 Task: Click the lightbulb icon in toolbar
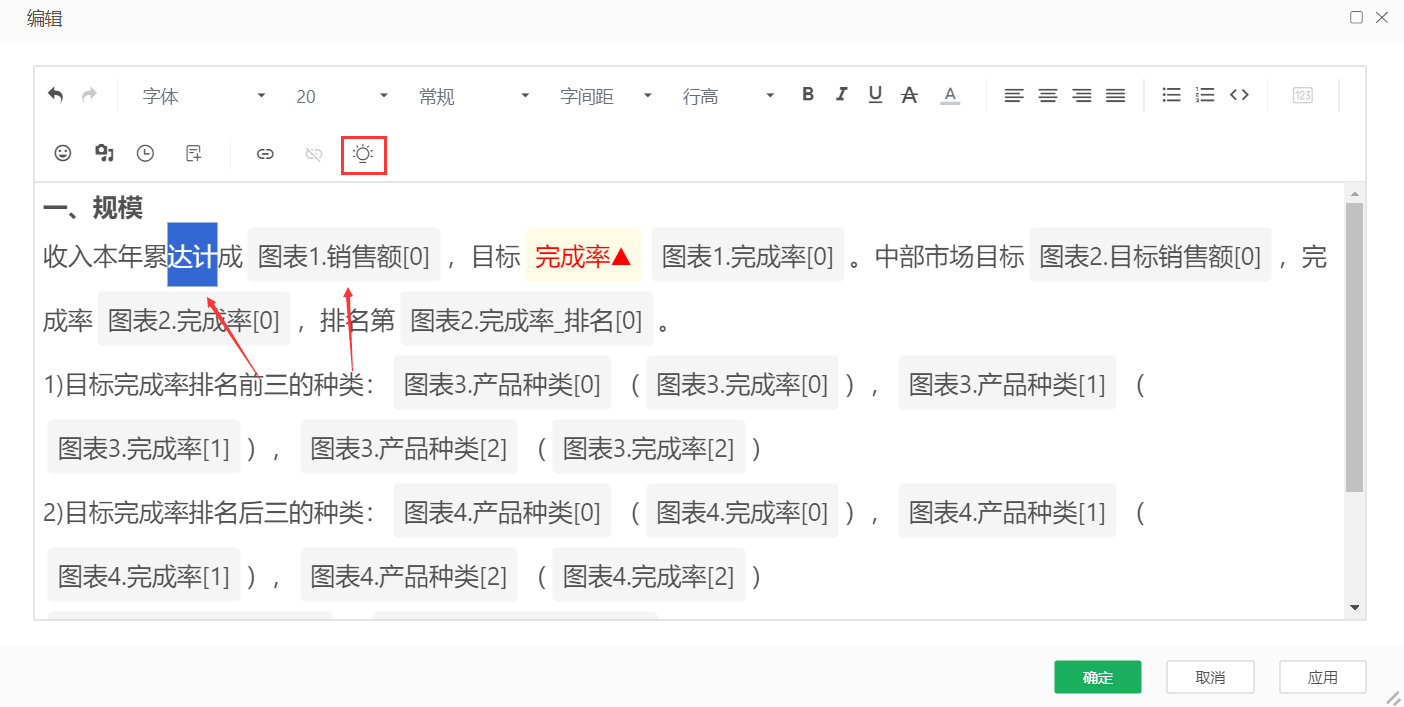363,154
